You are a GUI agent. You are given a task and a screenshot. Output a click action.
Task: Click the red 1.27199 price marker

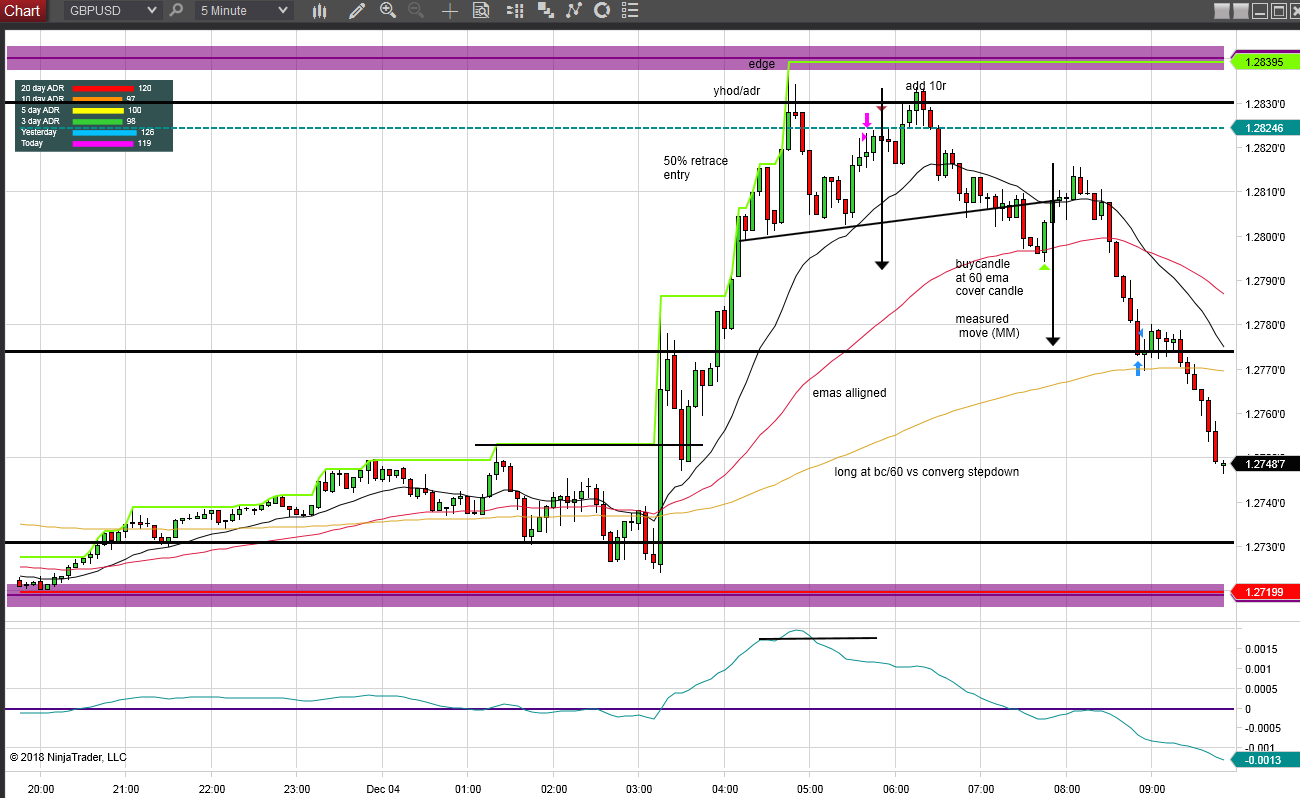coord(1265,593)
